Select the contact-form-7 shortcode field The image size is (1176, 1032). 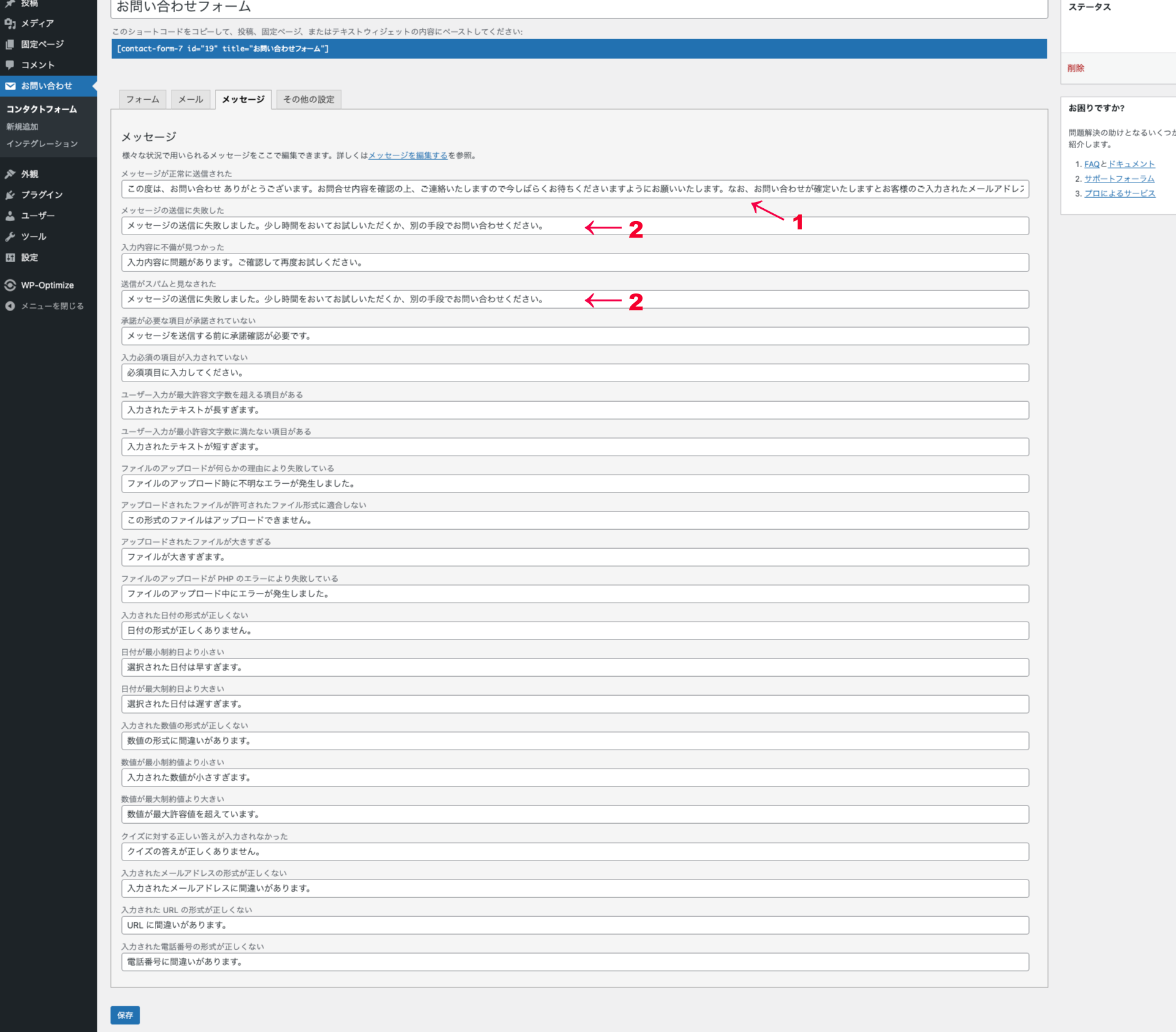(579, 49)
